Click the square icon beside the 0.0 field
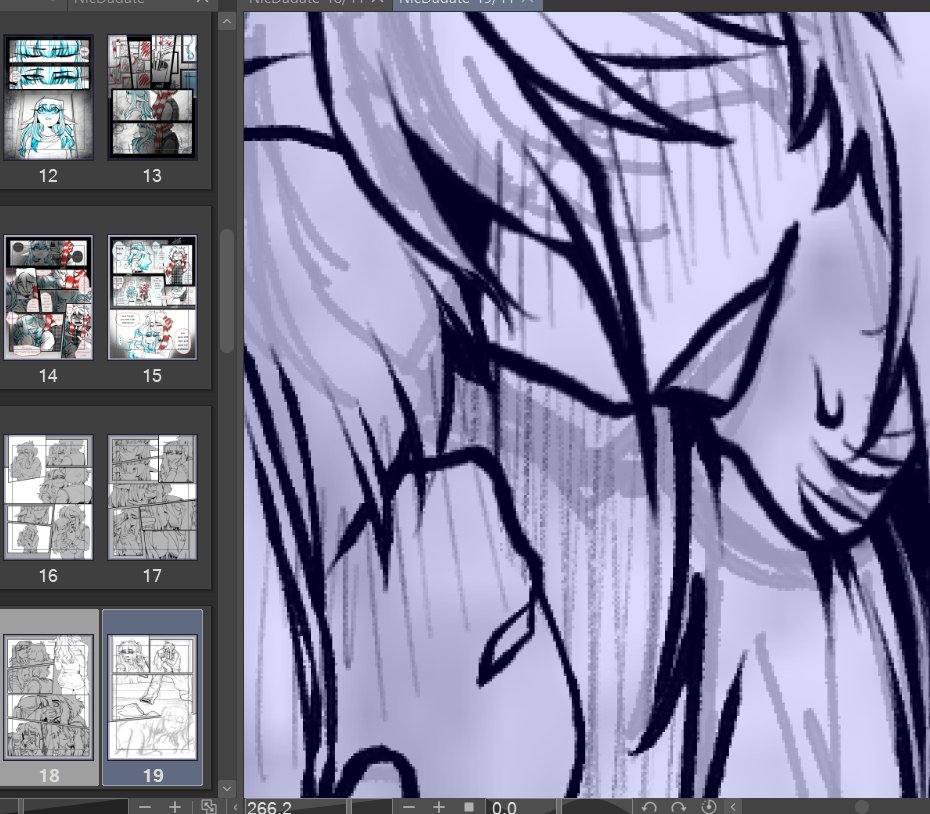The width and height of the screenshot is (930, 814). coord(469,807)
